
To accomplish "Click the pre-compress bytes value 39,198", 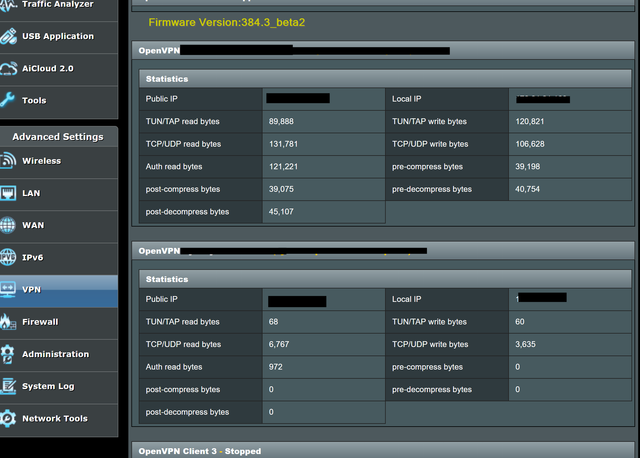I will (x=527, y=167).
